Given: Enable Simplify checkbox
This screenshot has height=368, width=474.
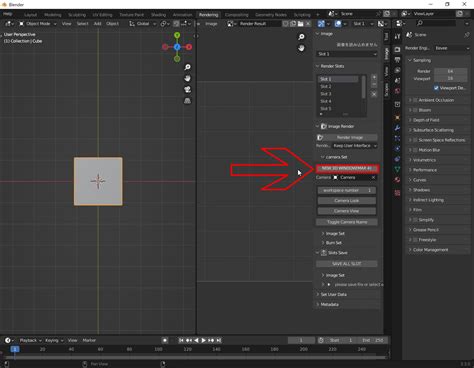Looking at the screenshot, I should point(415,220).
